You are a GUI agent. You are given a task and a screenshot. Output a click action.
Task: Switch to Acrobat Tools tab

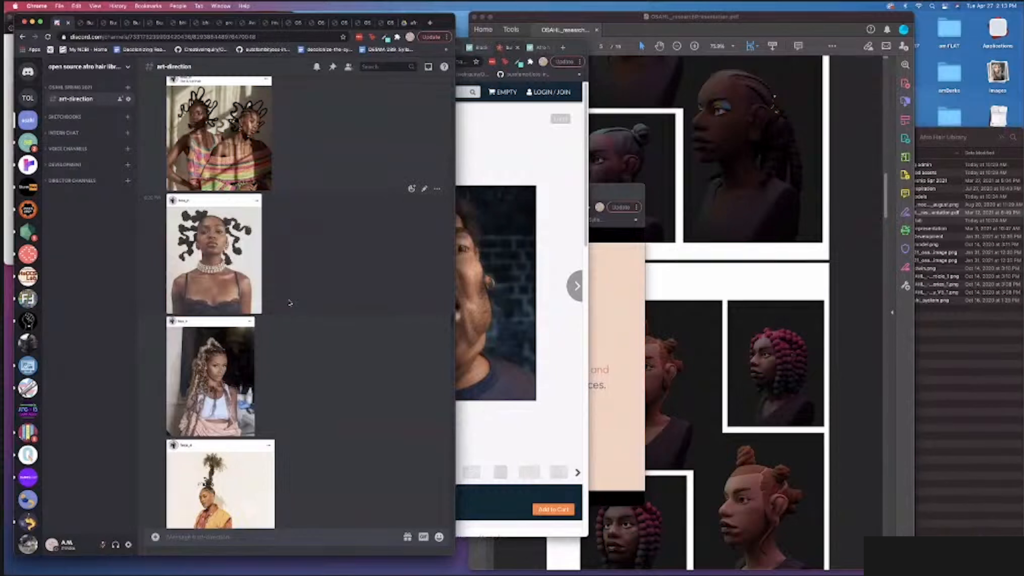511,29
